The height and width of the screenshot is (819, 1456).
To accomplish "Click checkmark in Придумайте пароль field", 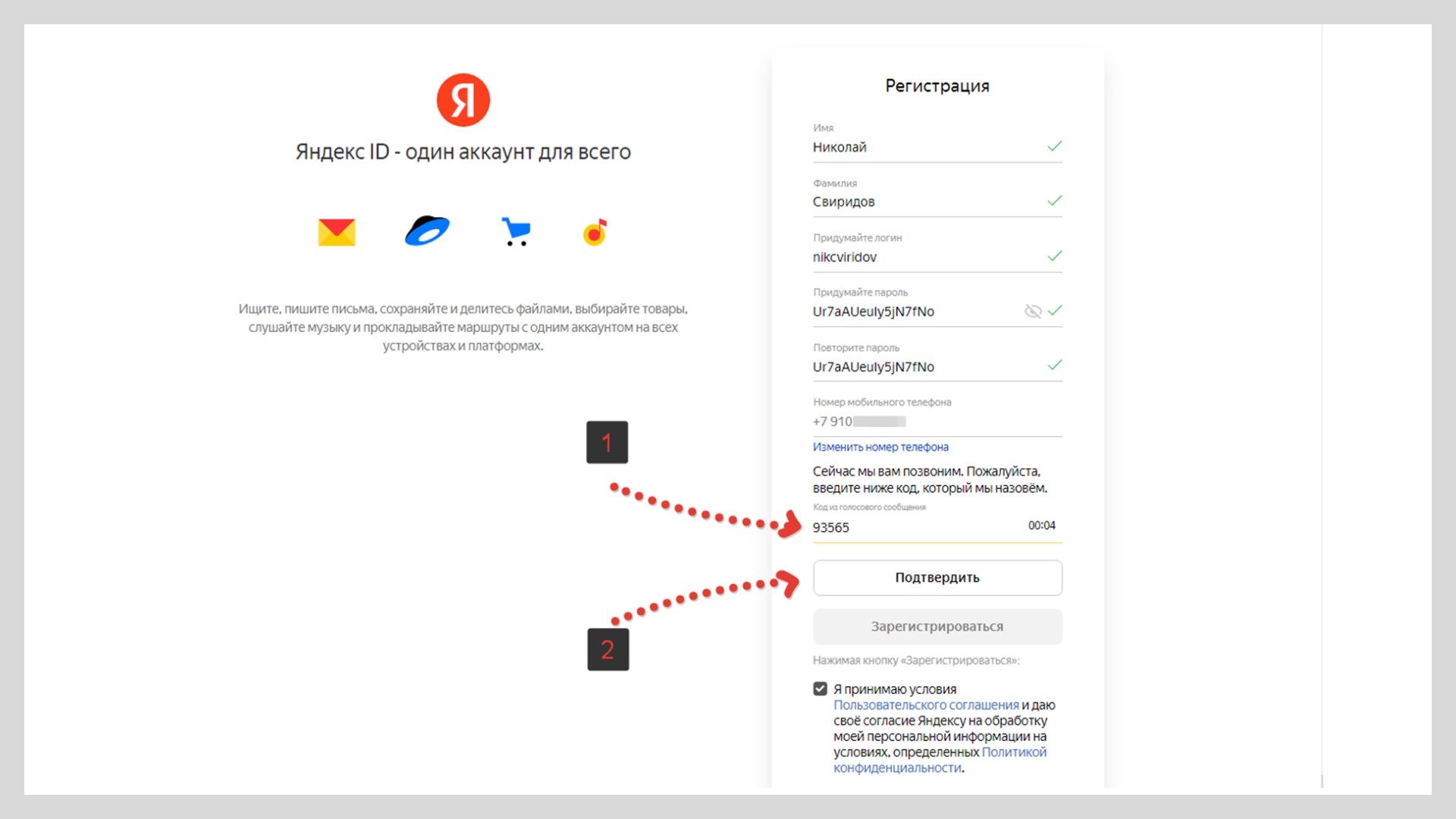I will (x=1055, y=310).
